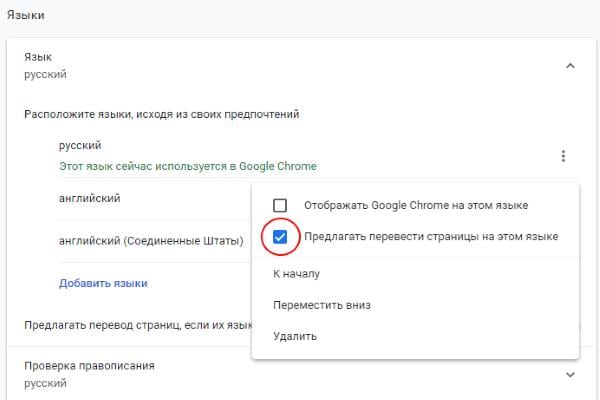Expand the Проверка правописания chevron

570,374
